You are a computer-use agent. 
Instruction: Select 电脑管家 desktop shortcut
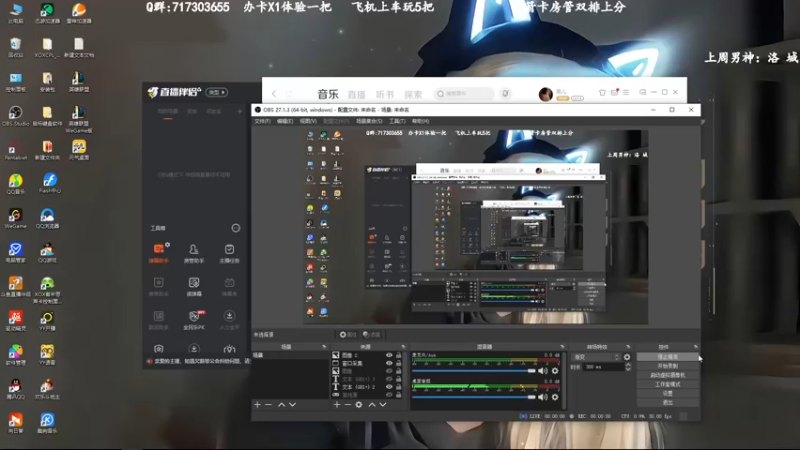(x=15, y=253)
